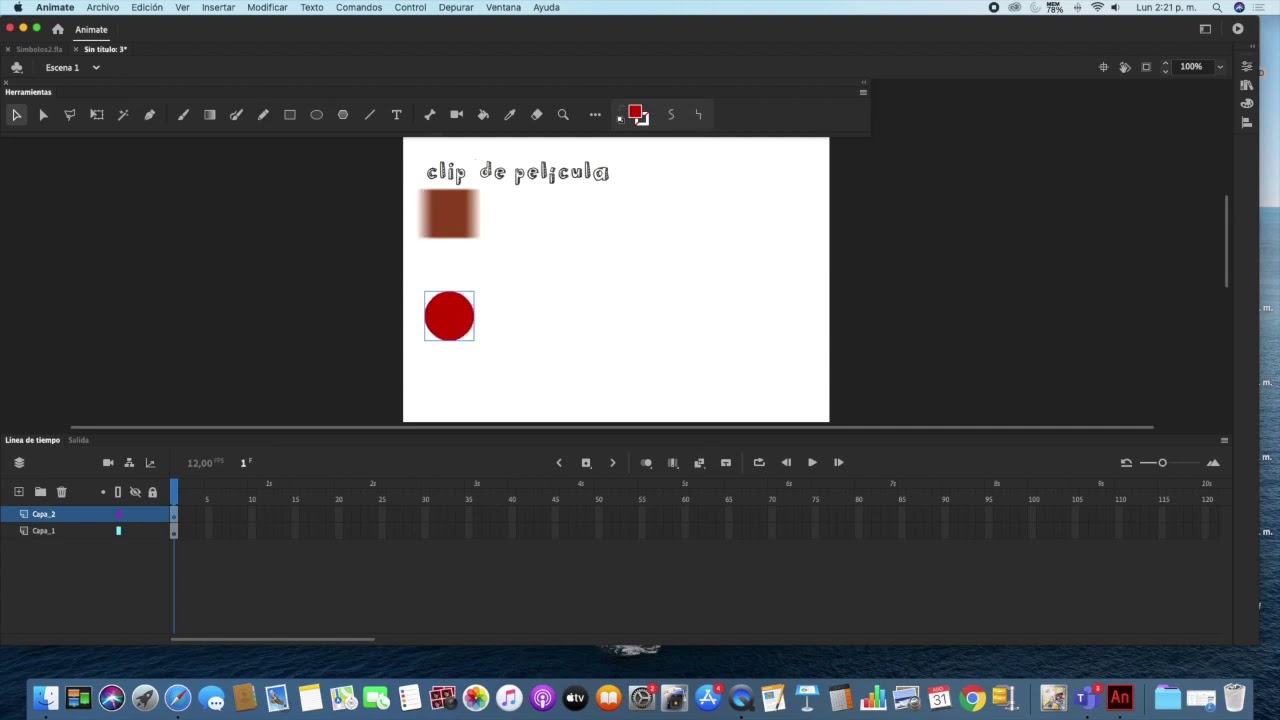Image resolution: width=1280 pixels, height=720 pixels.
Task: Select the Bone tool
Action: [x=430, y=115]
